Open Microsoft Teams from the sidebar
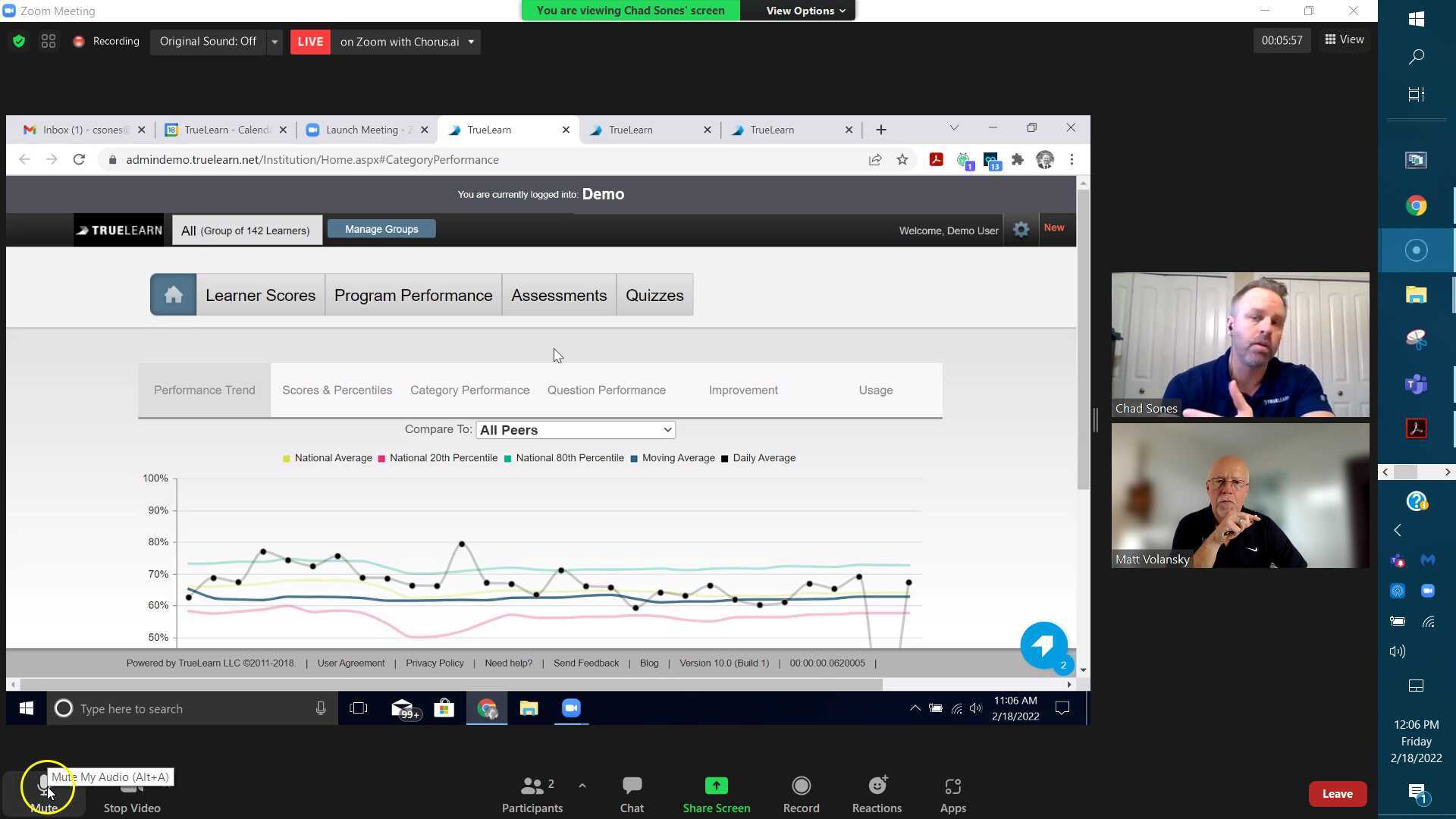1456x819 pixels. [x=1417, y=384]
